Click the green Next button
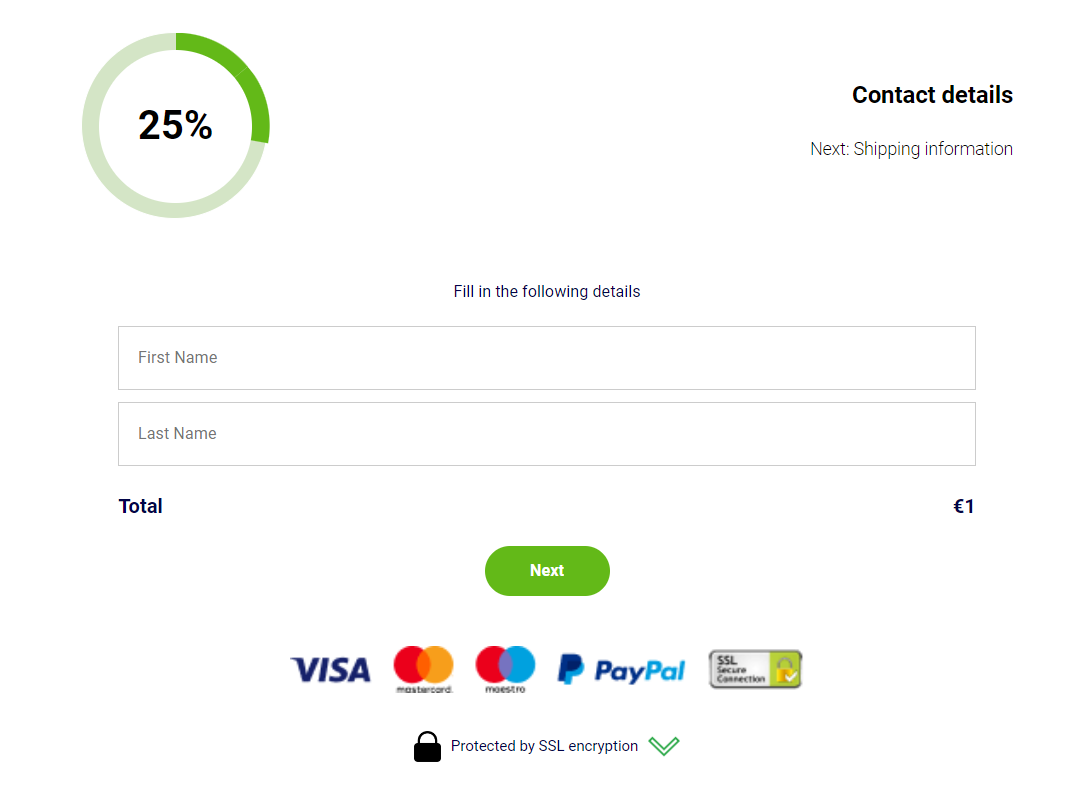 [x=547, y=571]
